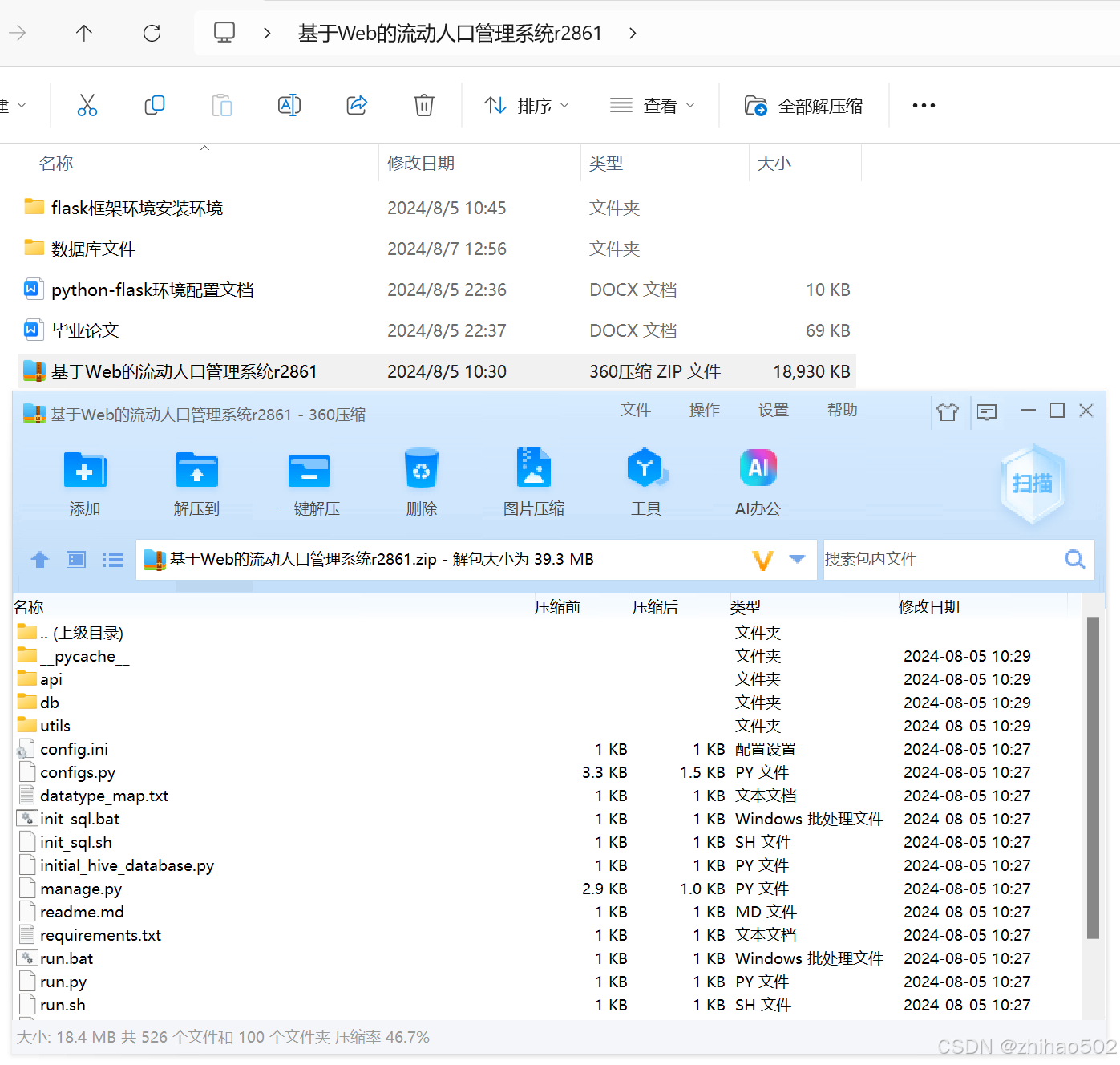The image size is (1120, 1065).
Task: Click the 全部解压缩 extract all button
Action: click(x=803, y=105)
